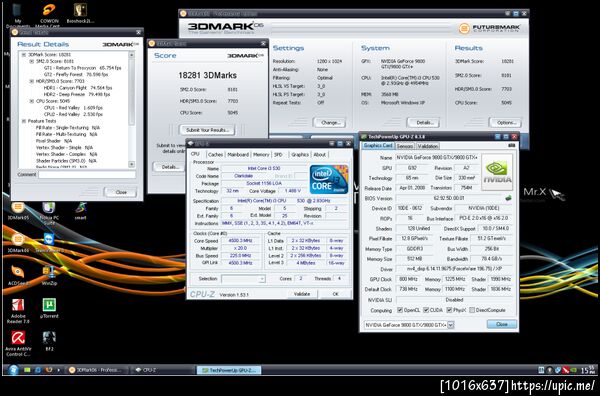This screenshot has width=600, height=396.
Task: Click the Validate button in CPU-Z
Action: [302, 294]
